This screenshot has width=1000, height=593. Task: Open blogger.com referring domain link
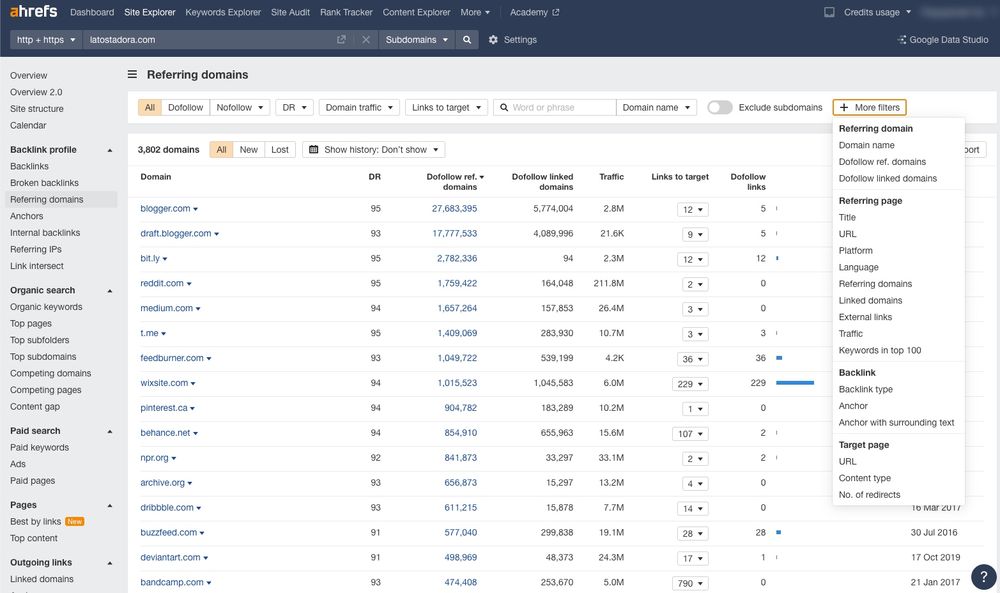164,208
